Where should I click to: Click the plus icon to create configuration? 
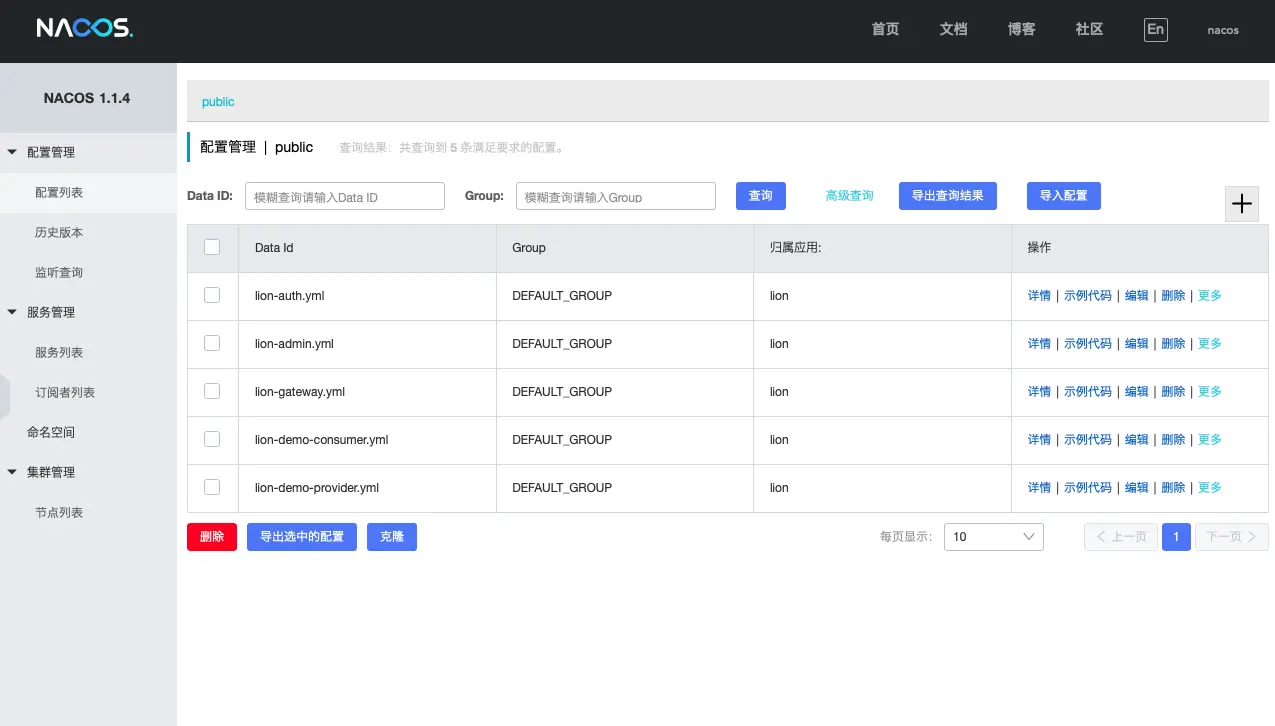pos(1241,203)
